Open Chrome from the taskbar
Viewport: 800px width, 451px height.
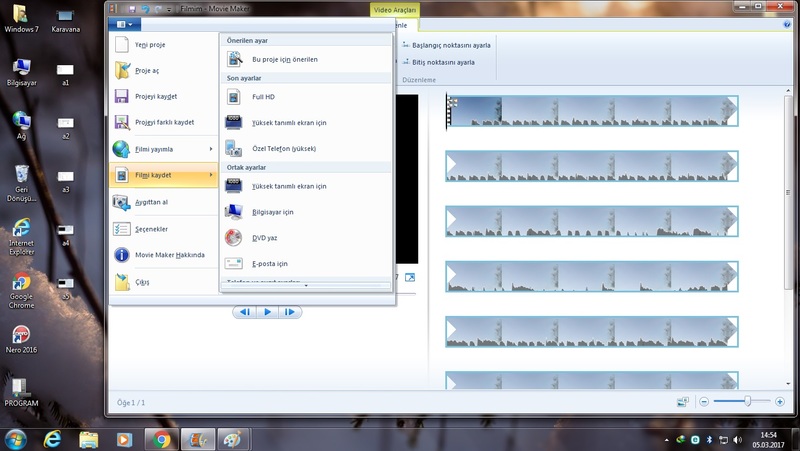tap(162, 439)
